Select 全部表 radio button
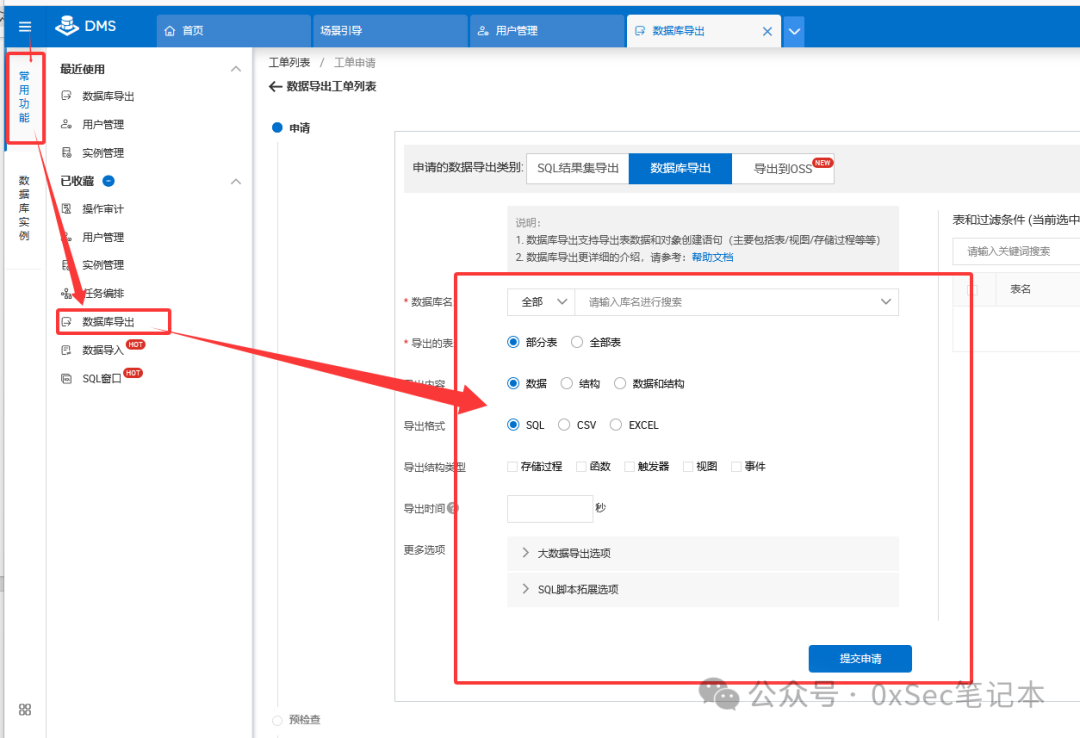 577,342
